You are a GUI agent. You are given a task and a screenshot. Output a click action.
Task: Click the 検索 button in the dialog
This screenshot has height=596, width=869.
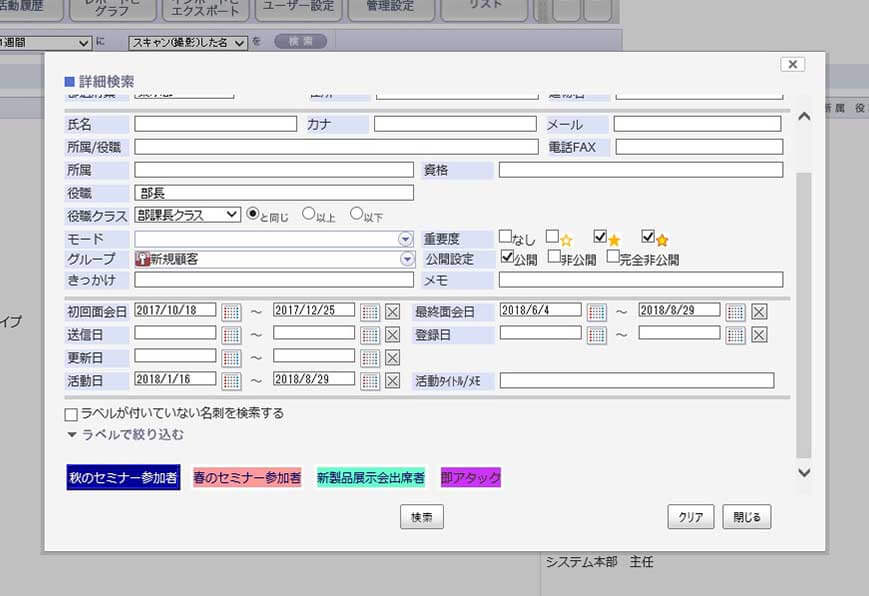coord(422,517)
